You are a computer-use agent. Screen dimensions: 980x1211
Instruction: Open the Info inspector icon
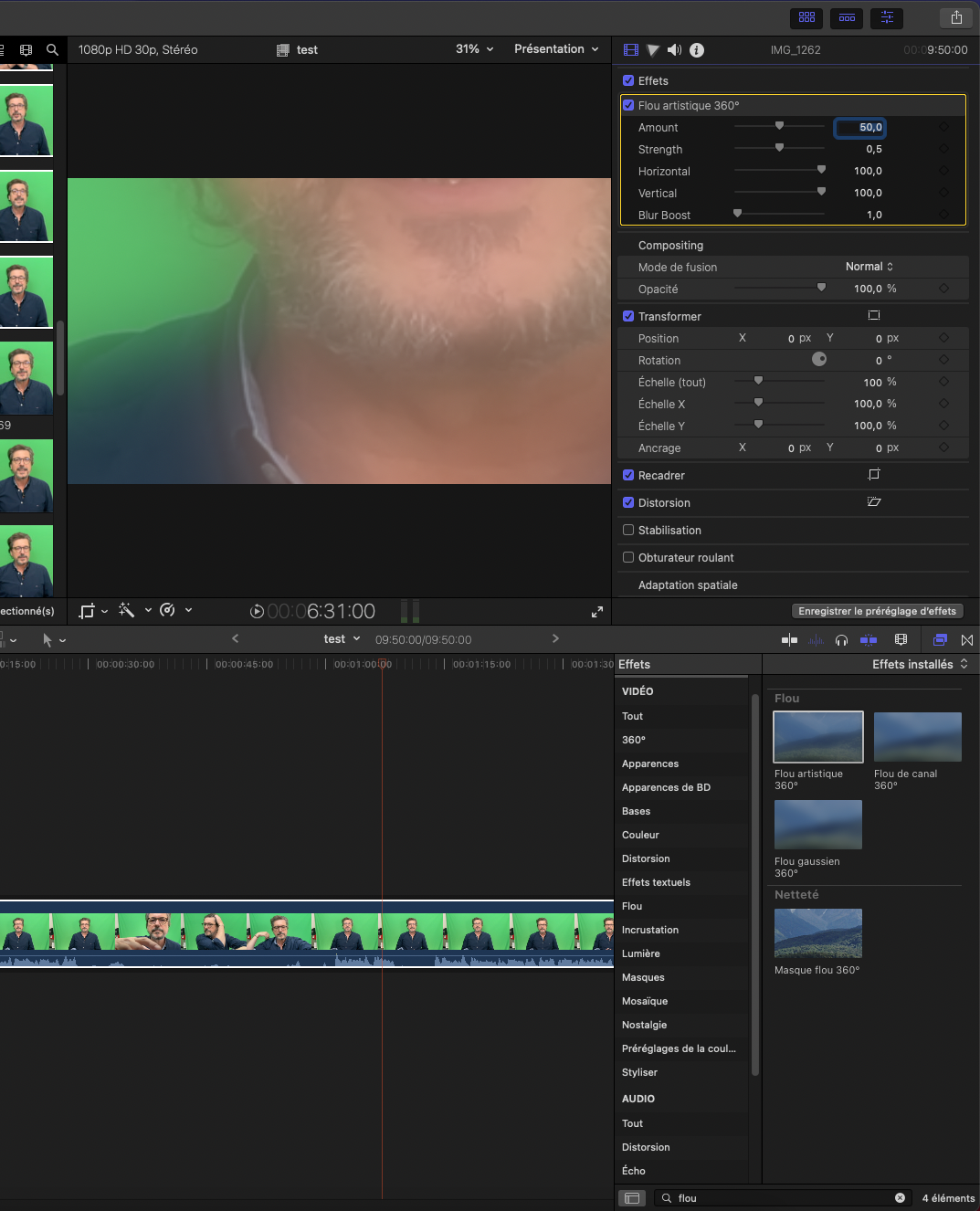[697, 50]
